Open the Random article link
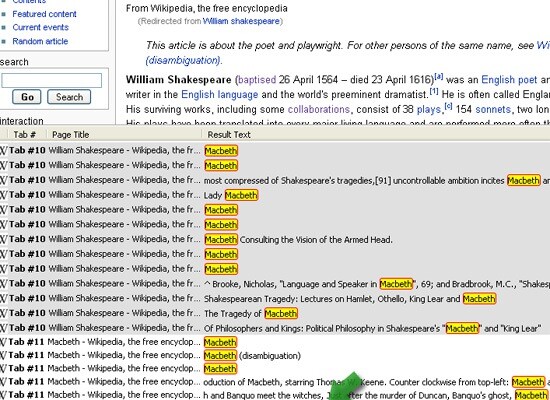 [40, 41]
